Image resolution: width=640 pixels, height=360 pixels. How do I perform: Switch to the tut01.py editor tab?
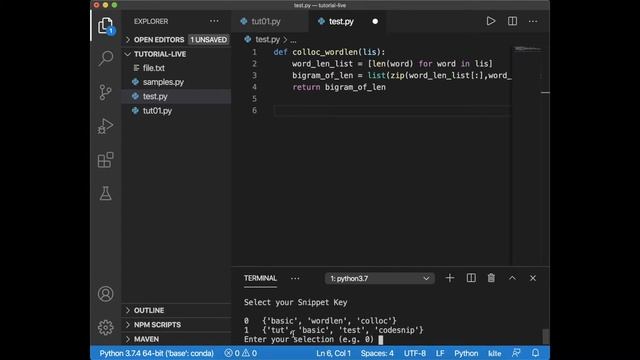pyautogui.click(x=270, y=21)
